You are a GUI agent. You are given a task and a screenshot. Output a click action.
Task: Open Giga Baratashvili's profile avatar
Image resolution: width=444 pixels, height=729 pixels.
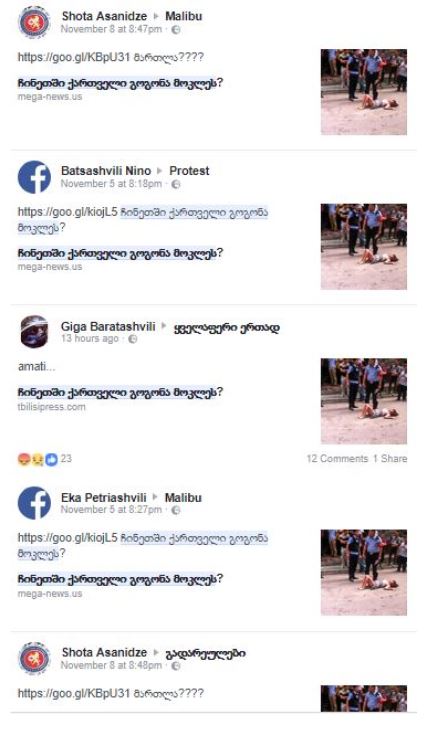[x=34, y=331]
